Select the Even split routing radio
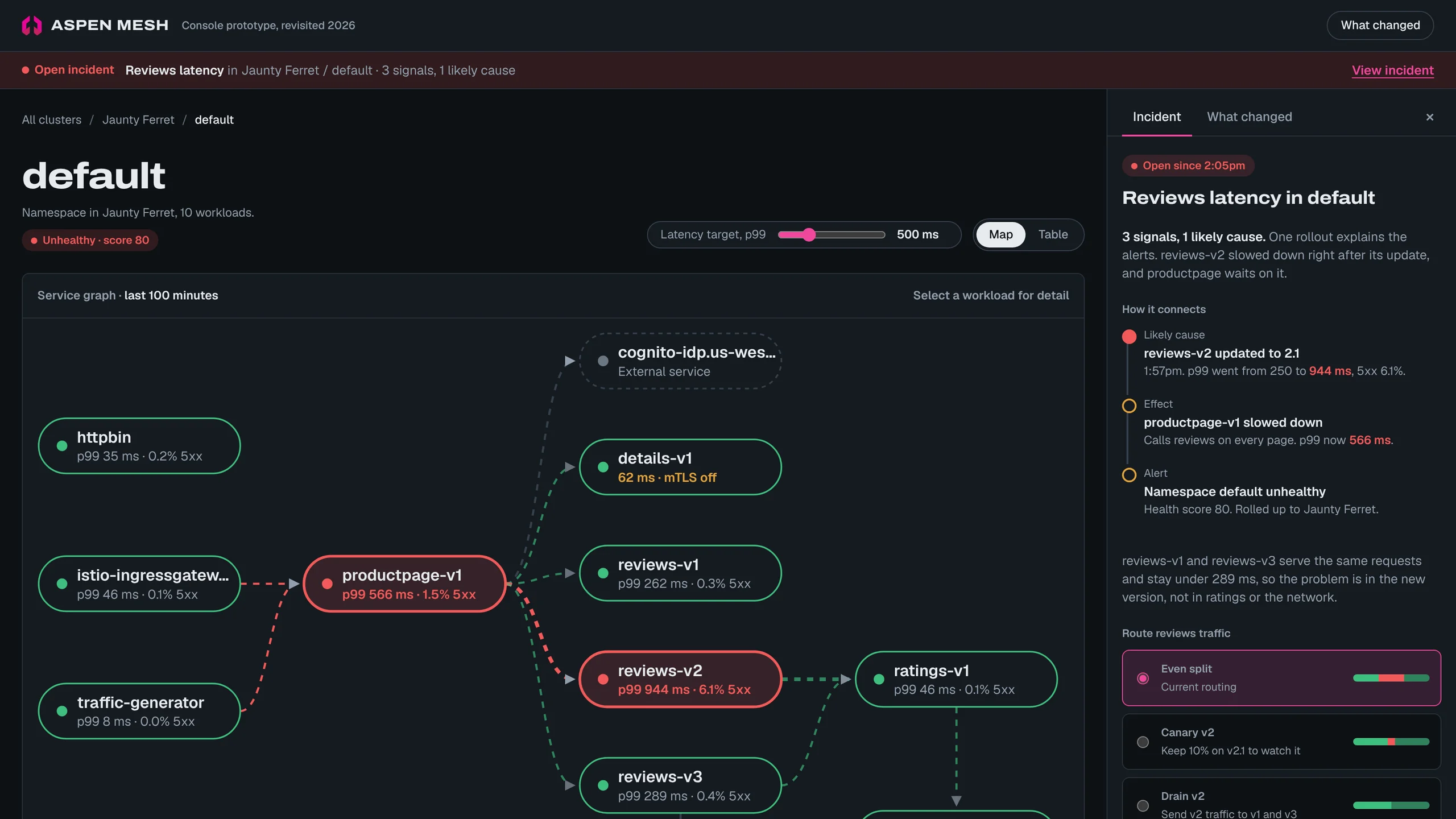Viewport: 1456px width, 819px height. [1143, 678]
